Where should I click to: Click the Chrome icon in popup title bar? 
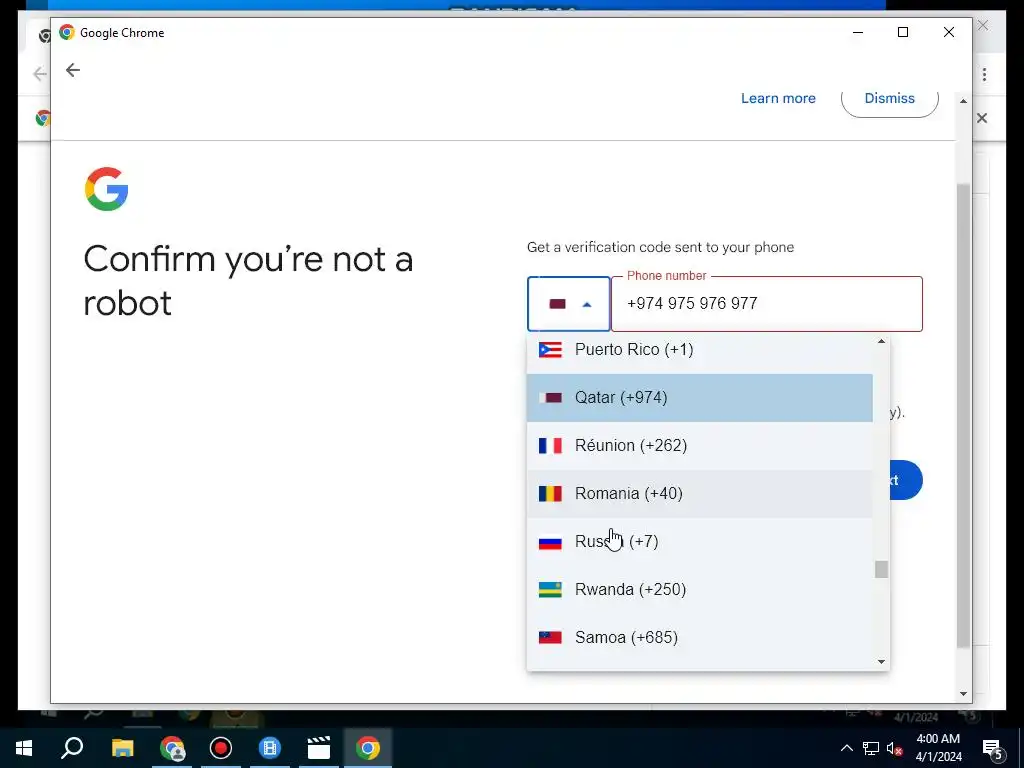[67, 32]
